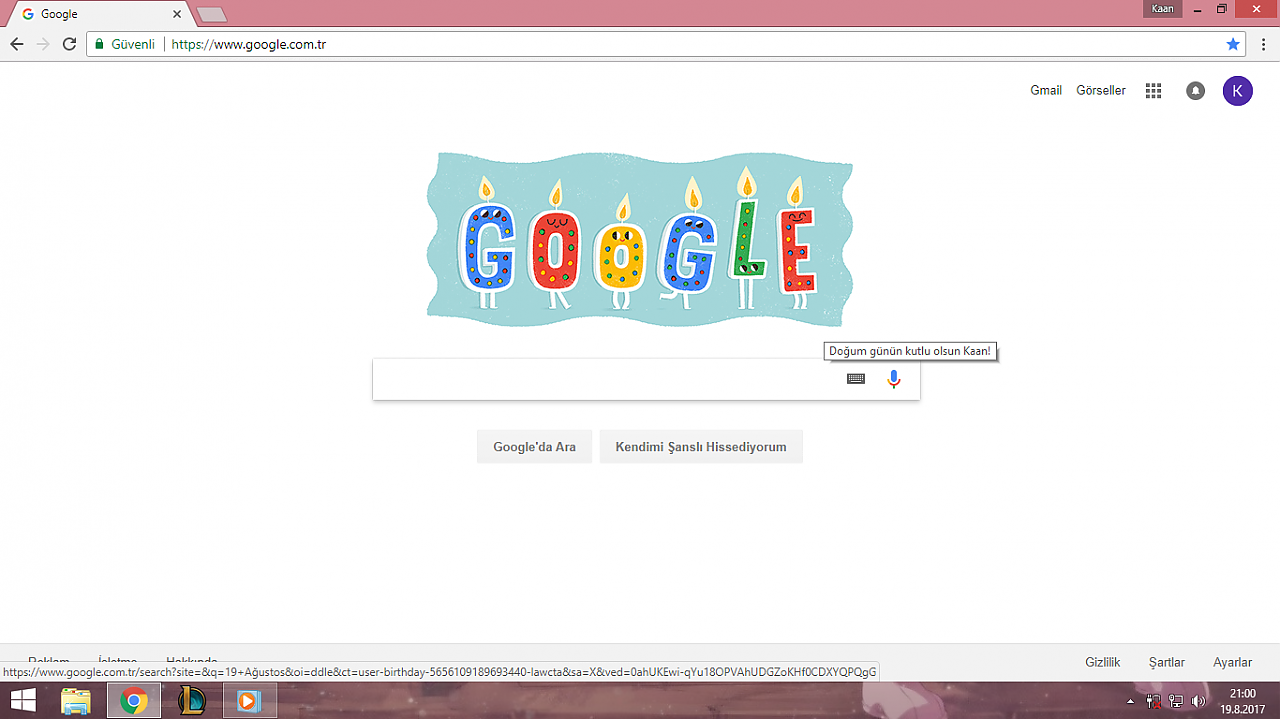Open File Explorer from taskbar
The image size is (1280, 719).
[77, 701]
